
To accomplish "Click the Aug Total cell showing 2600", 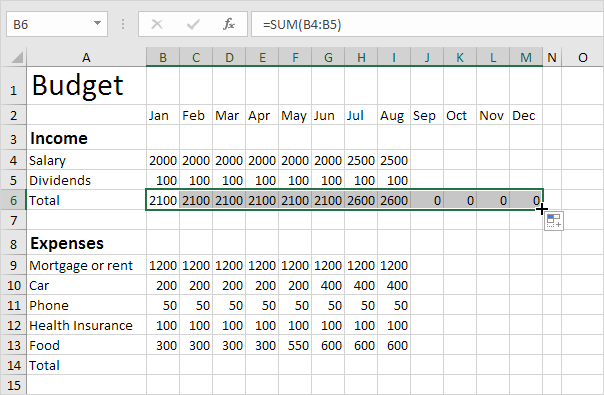I will (x=394, y=200).
